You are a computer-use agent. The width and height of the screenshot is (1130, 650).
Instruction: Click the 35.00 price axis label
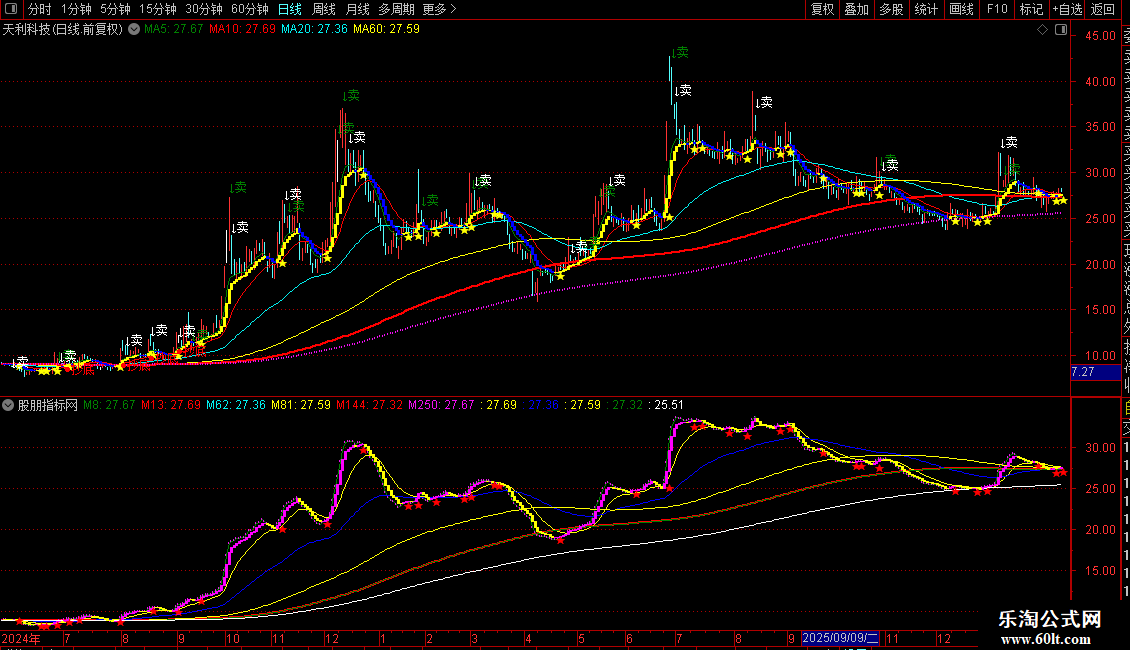click(1100, 127)
